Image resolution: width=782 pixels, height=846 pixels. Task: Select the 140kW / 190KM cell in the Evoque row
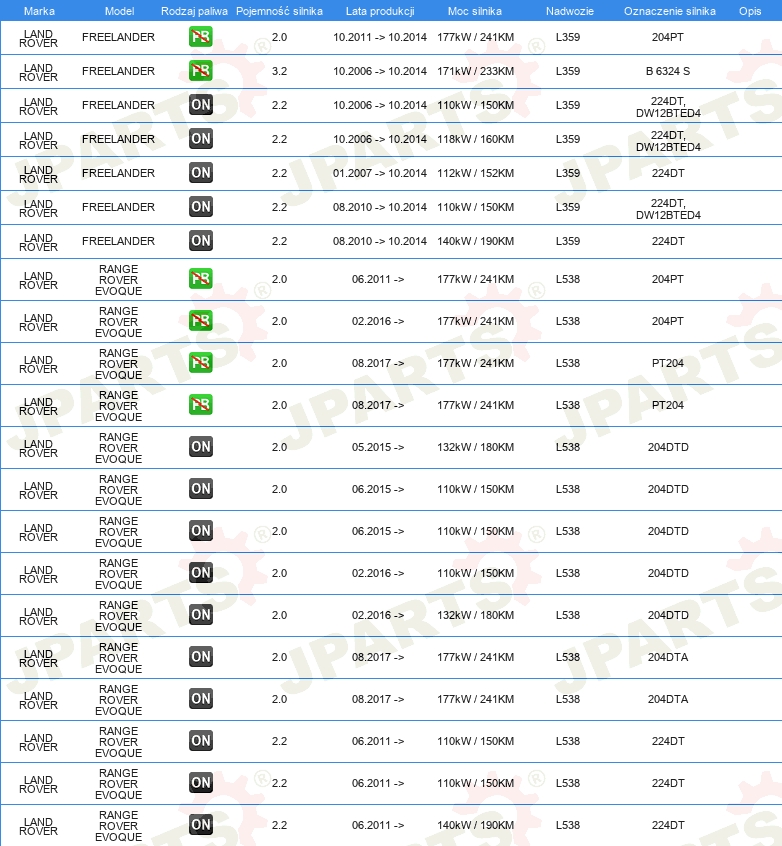click(x=475, y=825)
